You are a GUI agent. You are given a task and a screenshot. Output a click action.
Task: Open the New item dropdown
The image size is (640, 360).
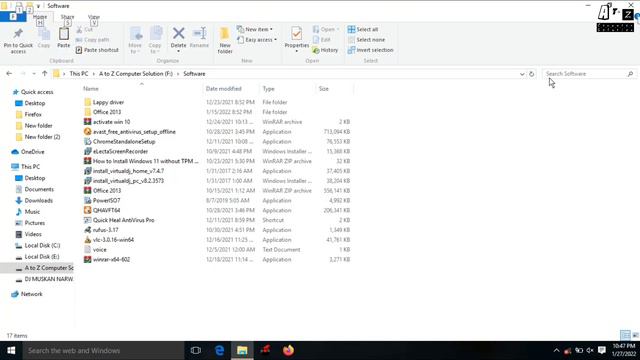click(x=255, y=29)
